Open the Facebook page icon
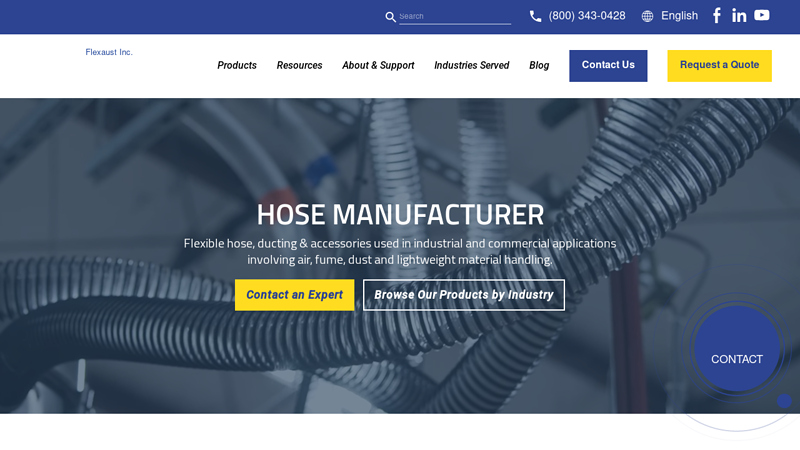800x450 pixels. click(x=717, y=16)
